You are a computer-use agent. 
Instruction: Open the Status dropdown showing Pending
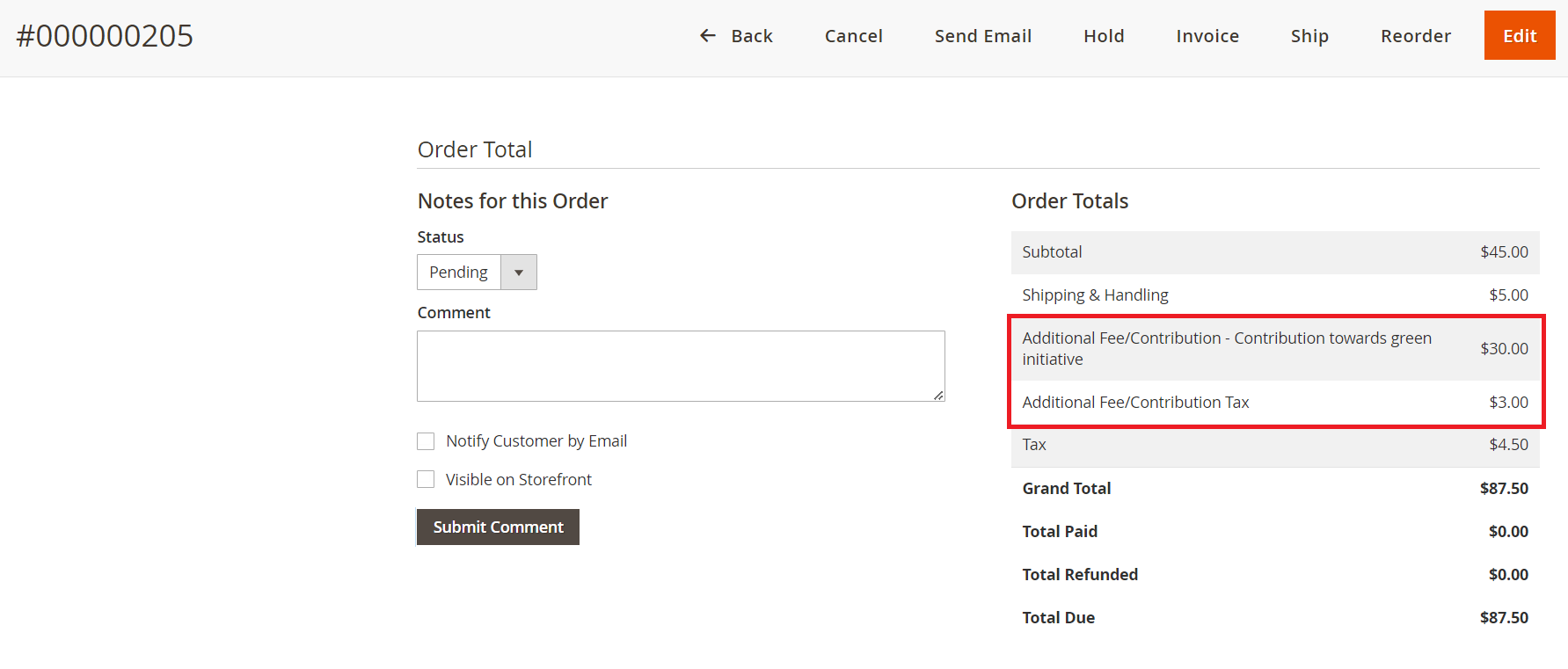459,273
